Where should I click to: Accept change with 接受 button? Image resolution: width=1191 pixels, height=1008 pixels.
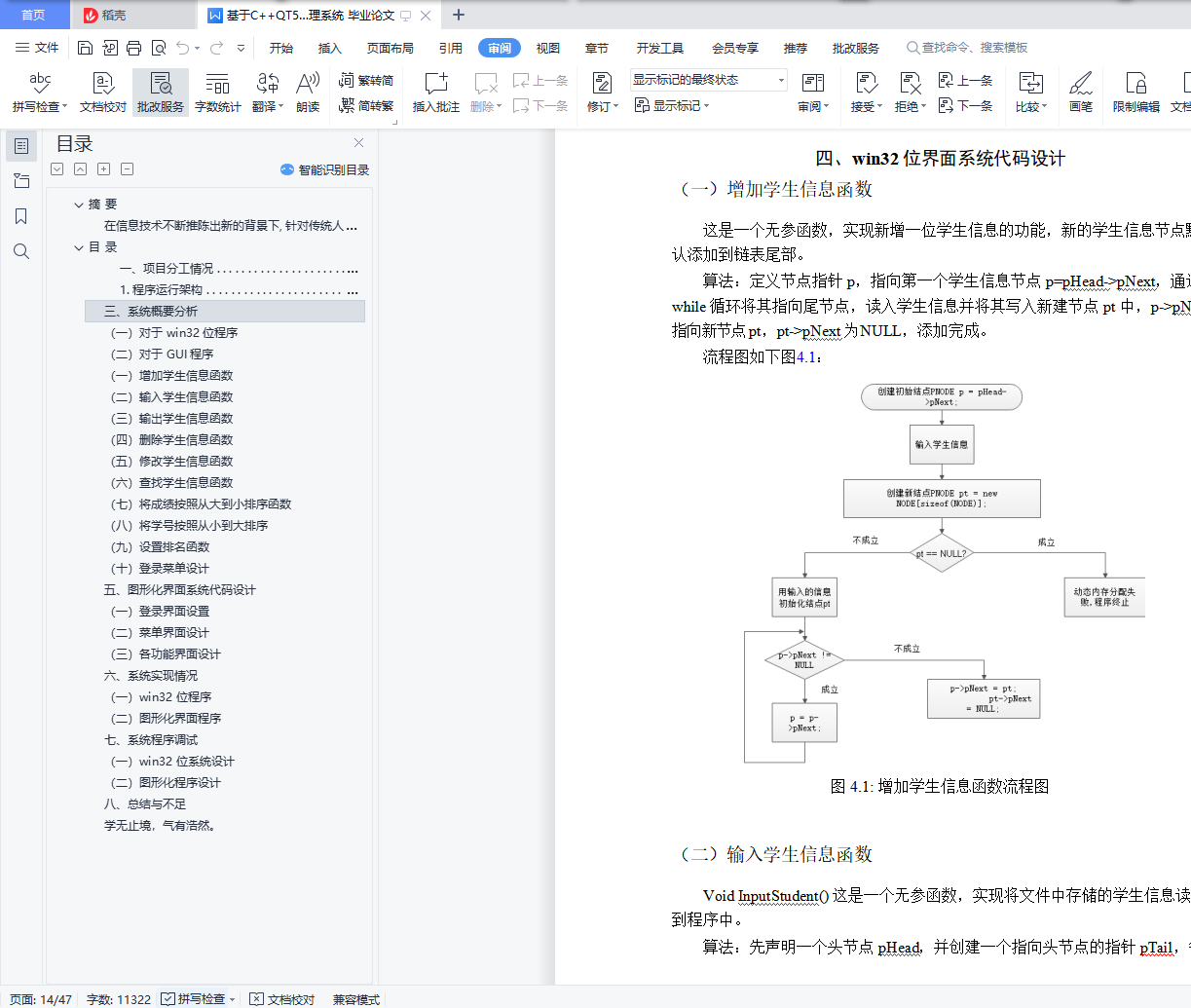click(x=866, y=93)
